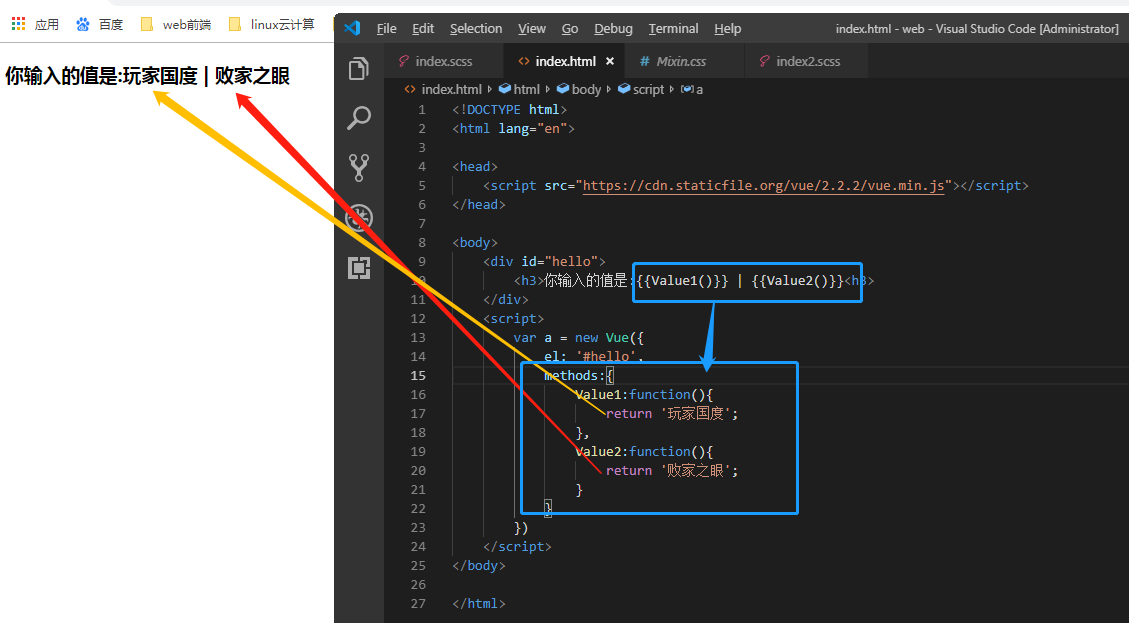The height and width of the screenshot is (623, 1129).
Task: Click the closing '</script>' on line 24
Action: [517, 547]
